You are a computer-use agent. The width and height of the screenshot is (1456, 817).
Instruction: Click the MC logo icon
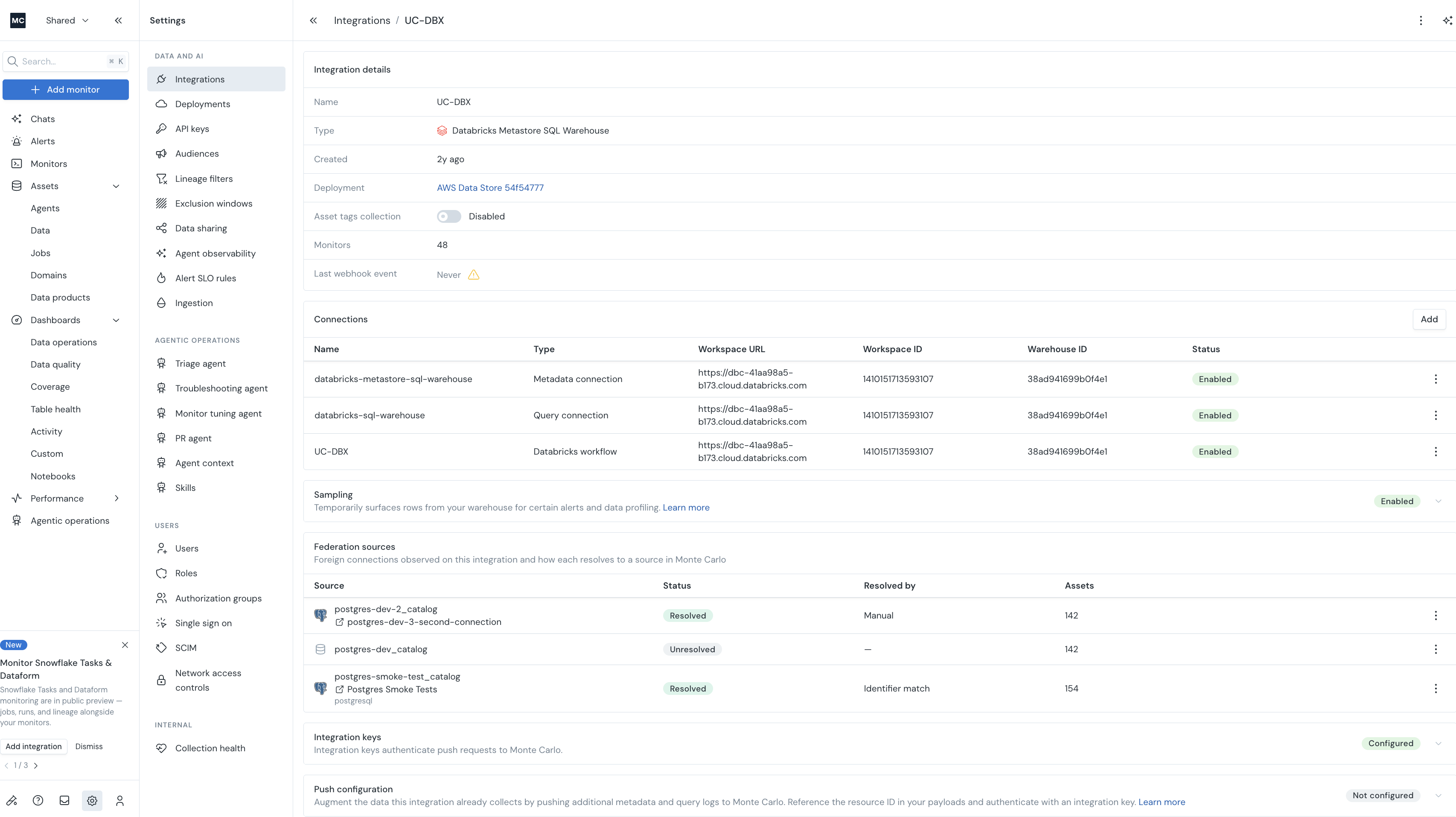[18, 20]
